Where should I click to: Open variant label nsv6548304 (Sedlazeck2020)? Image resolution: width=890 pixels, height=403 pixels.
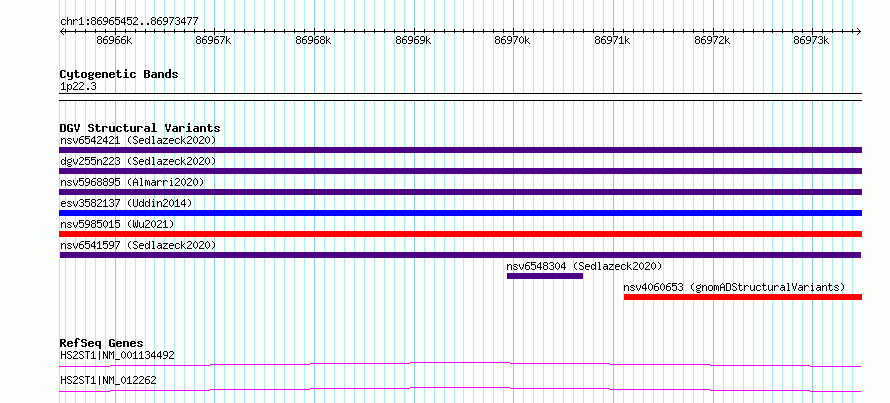pos(585,266)
